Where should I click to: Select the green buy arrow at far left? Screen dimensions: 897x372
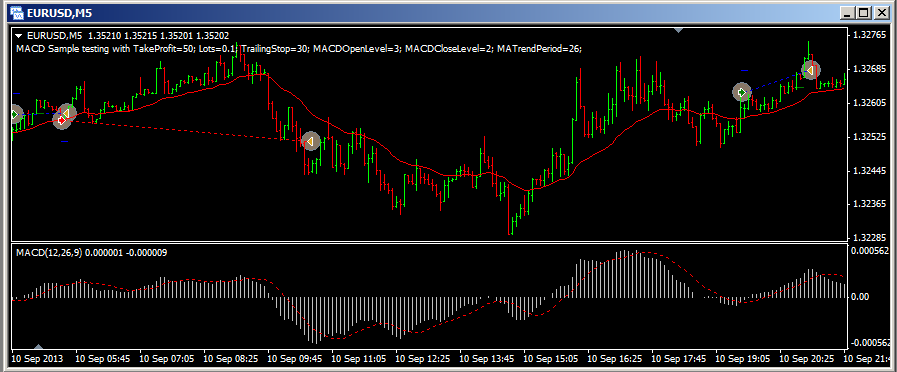[14, 114]
